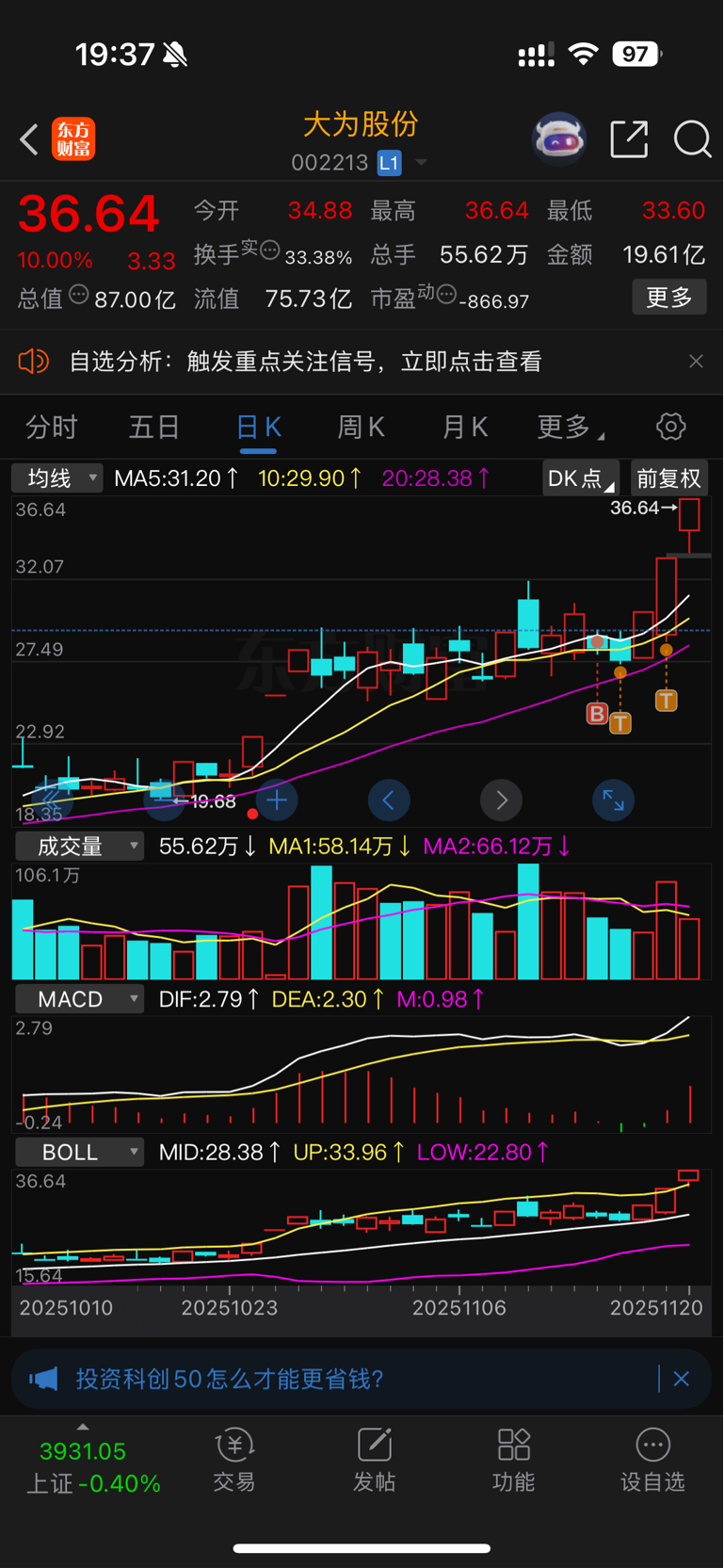Tap the 总值 info icon
Image resolution: width=724 pixels, height=1568 pixels.
[78, 295]
